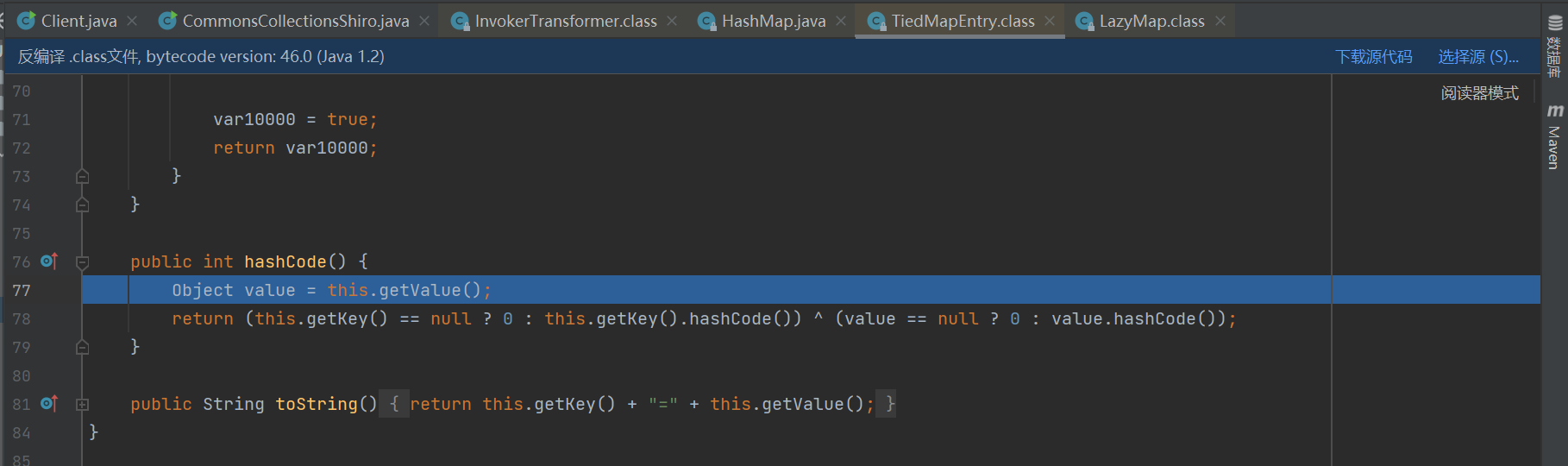Click the override gutter icon on line 76

[49, 261]
